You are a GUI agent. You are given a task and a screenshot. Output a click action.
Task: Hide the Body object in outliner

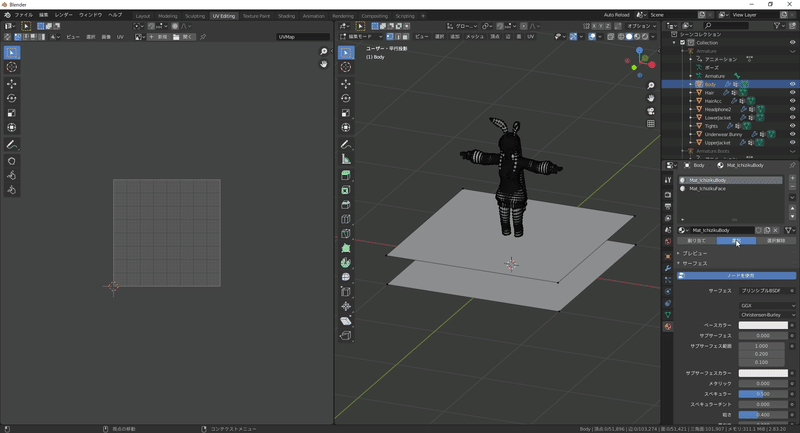point(793,84)
